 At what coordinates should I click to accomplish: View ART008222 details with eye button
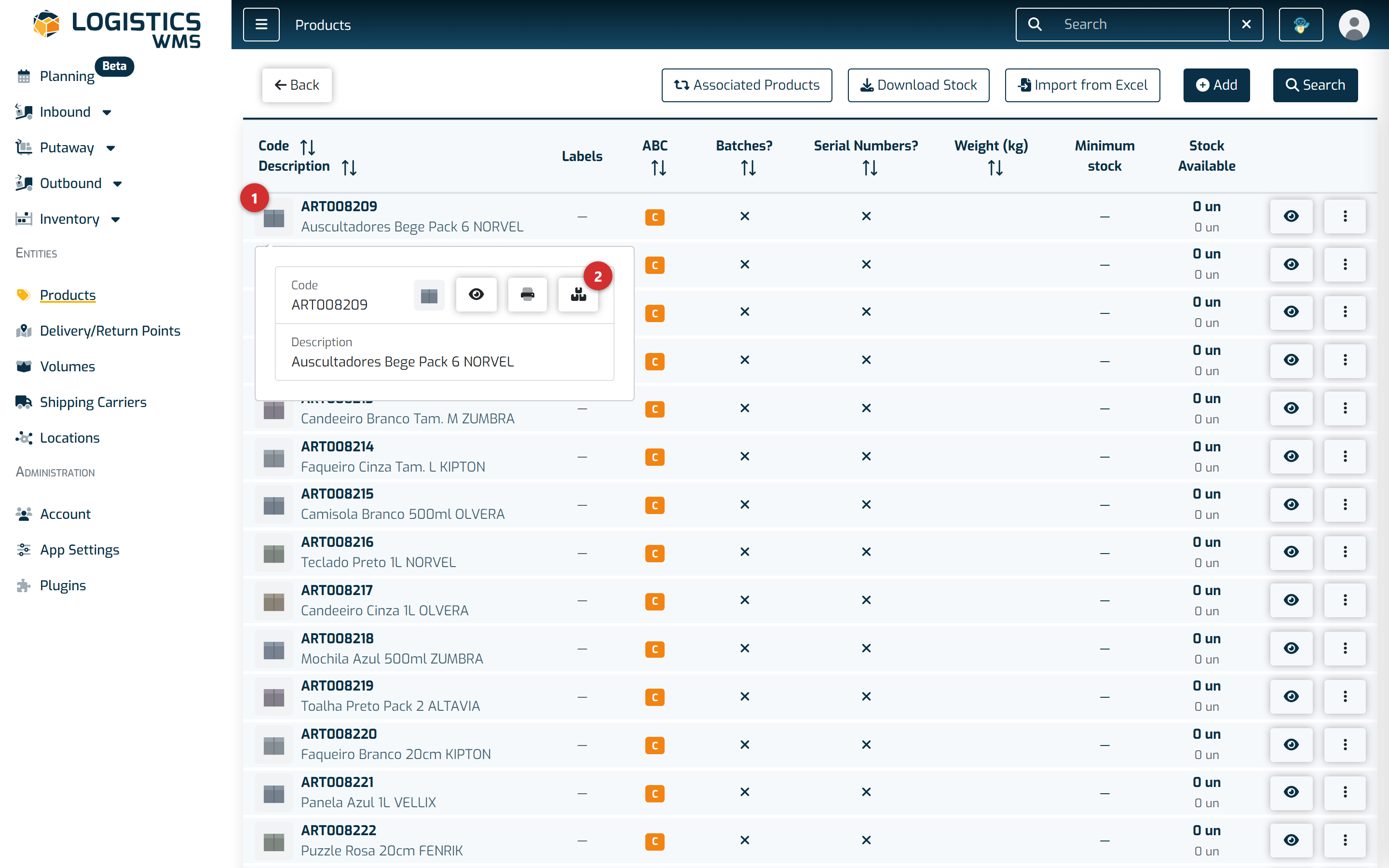point(1291,841)
